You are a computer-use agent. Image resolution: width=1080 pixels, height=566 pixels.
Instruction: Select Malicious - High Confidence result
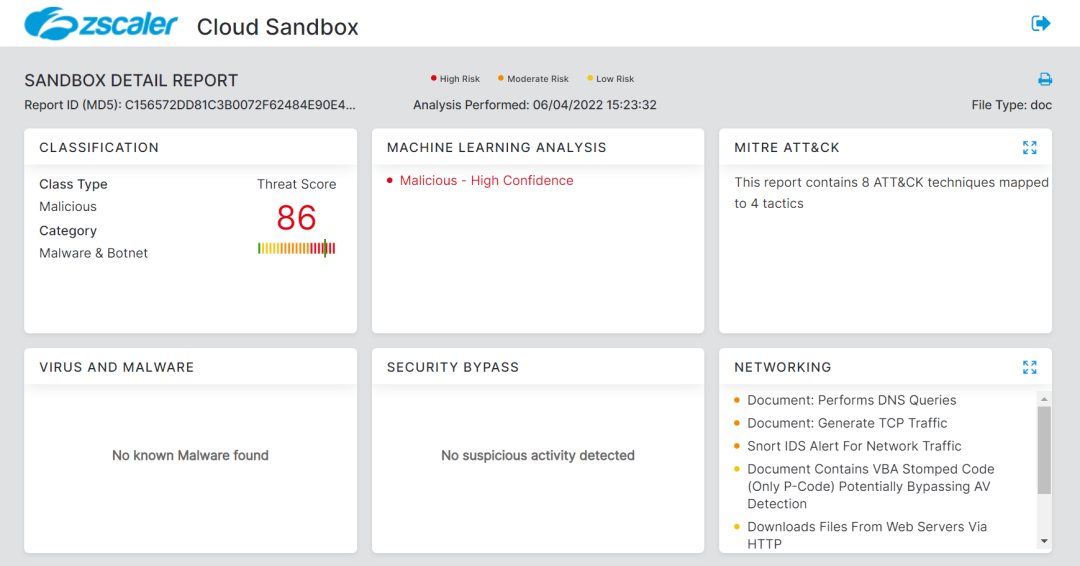[x=486, y=181]
